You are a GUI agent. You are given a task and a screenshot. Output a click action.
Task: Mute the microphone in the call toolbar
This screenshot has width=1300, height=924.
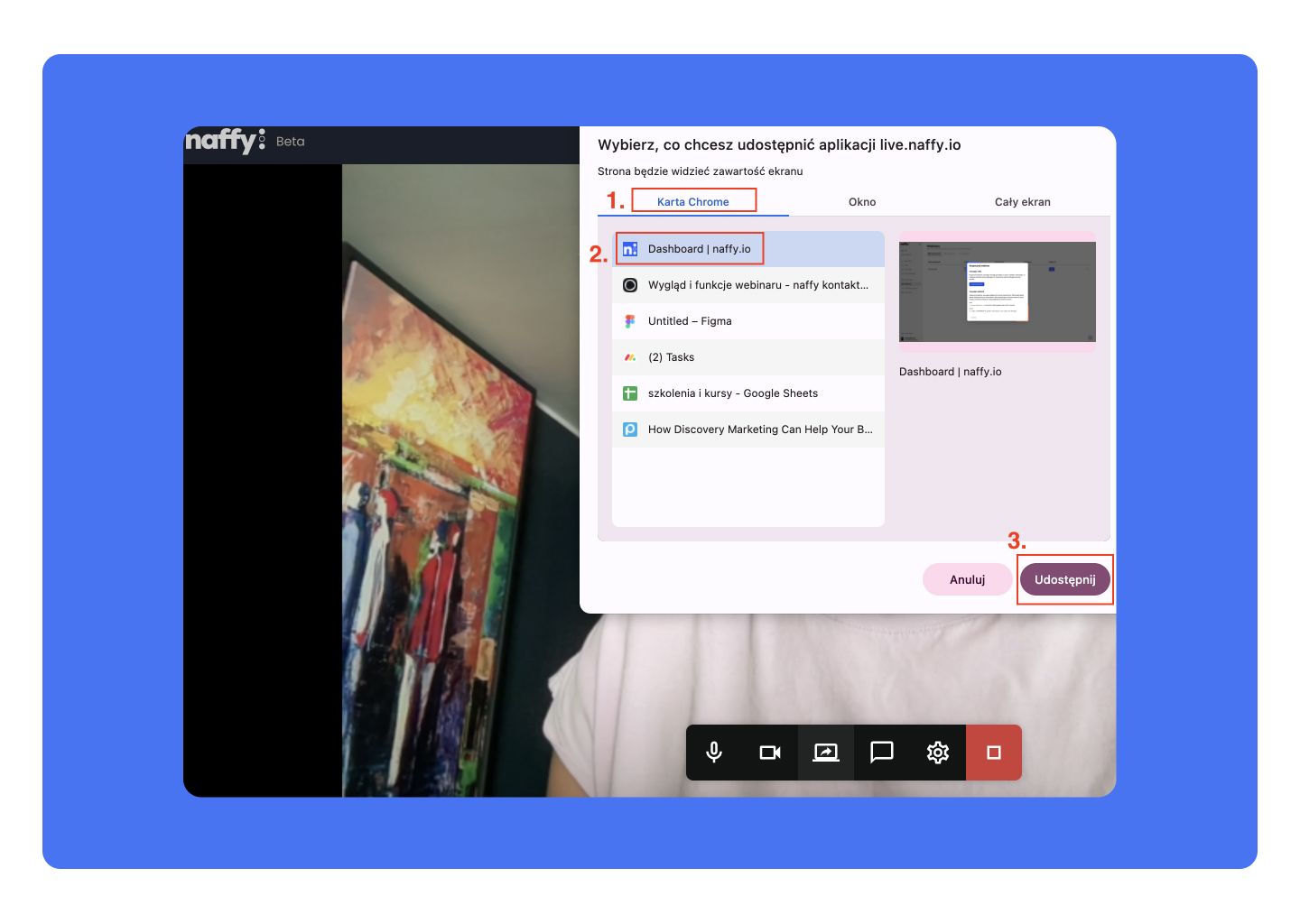(714, 752)
